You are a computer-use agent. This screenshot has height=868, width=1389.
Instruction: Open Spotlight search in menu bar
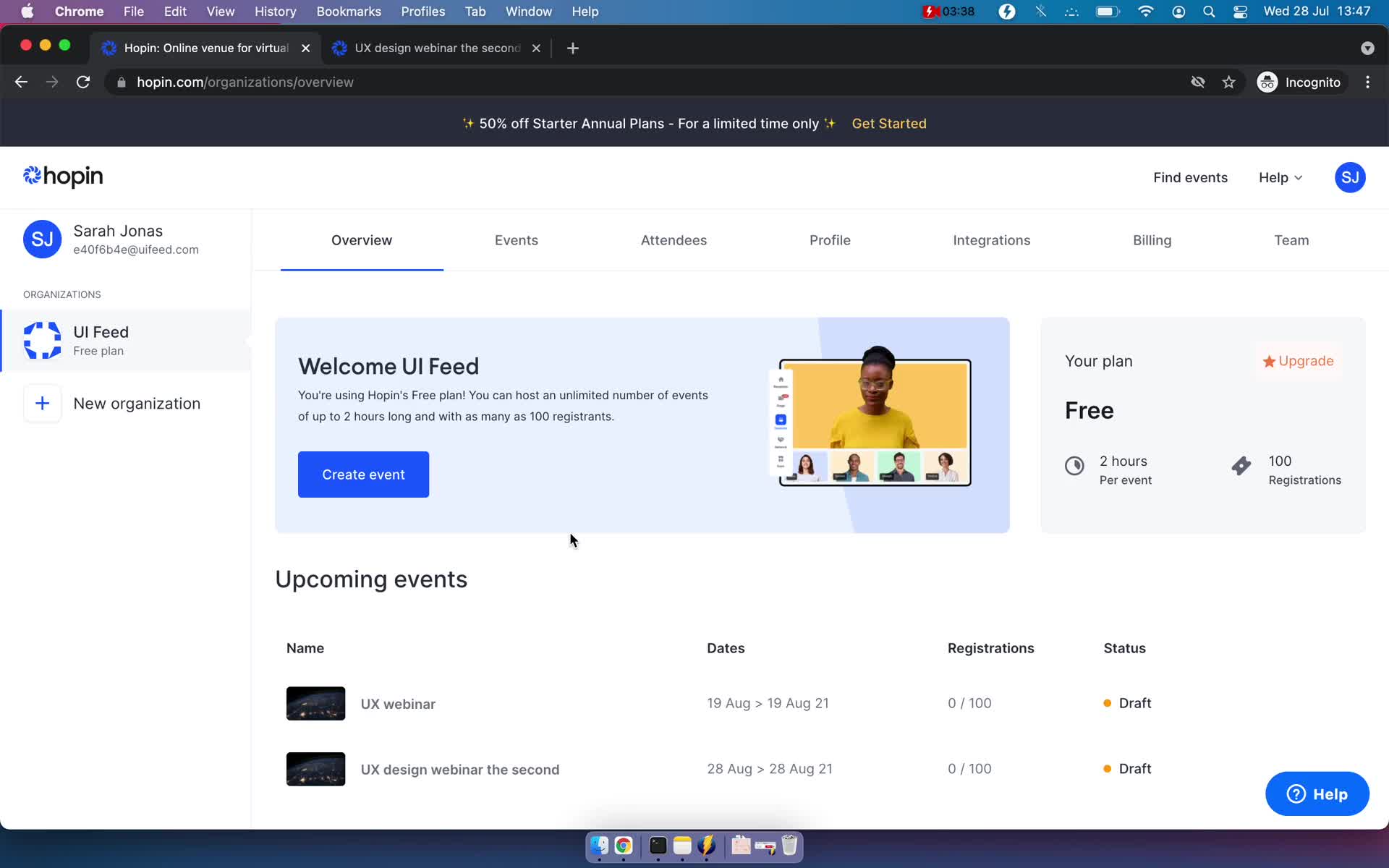(x=1209, y=12)
